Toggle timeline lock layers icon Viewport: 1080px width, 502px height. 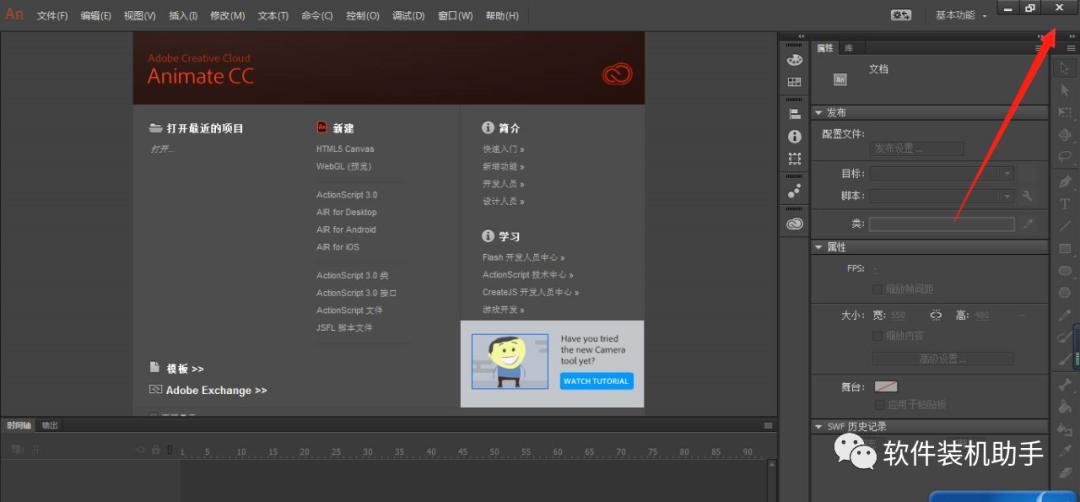tap(156, 450)
